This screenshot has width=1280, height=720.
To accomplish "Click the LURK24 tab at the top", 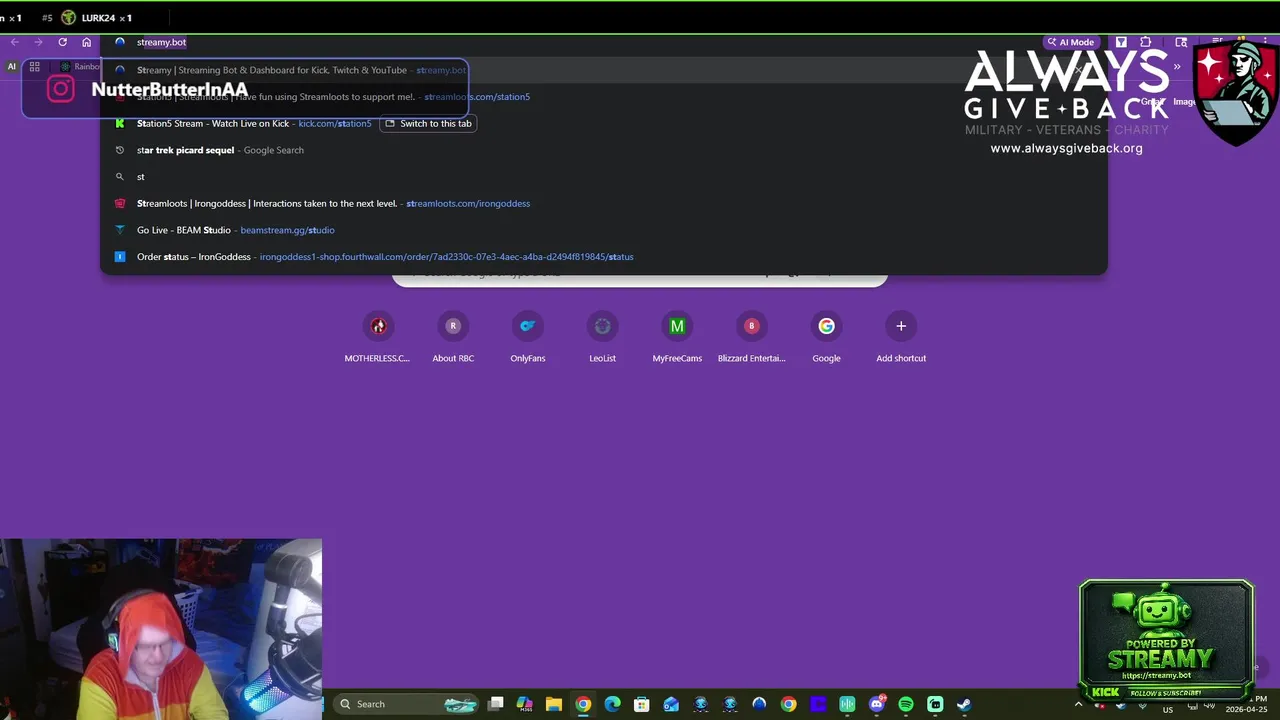I will 98,18.
